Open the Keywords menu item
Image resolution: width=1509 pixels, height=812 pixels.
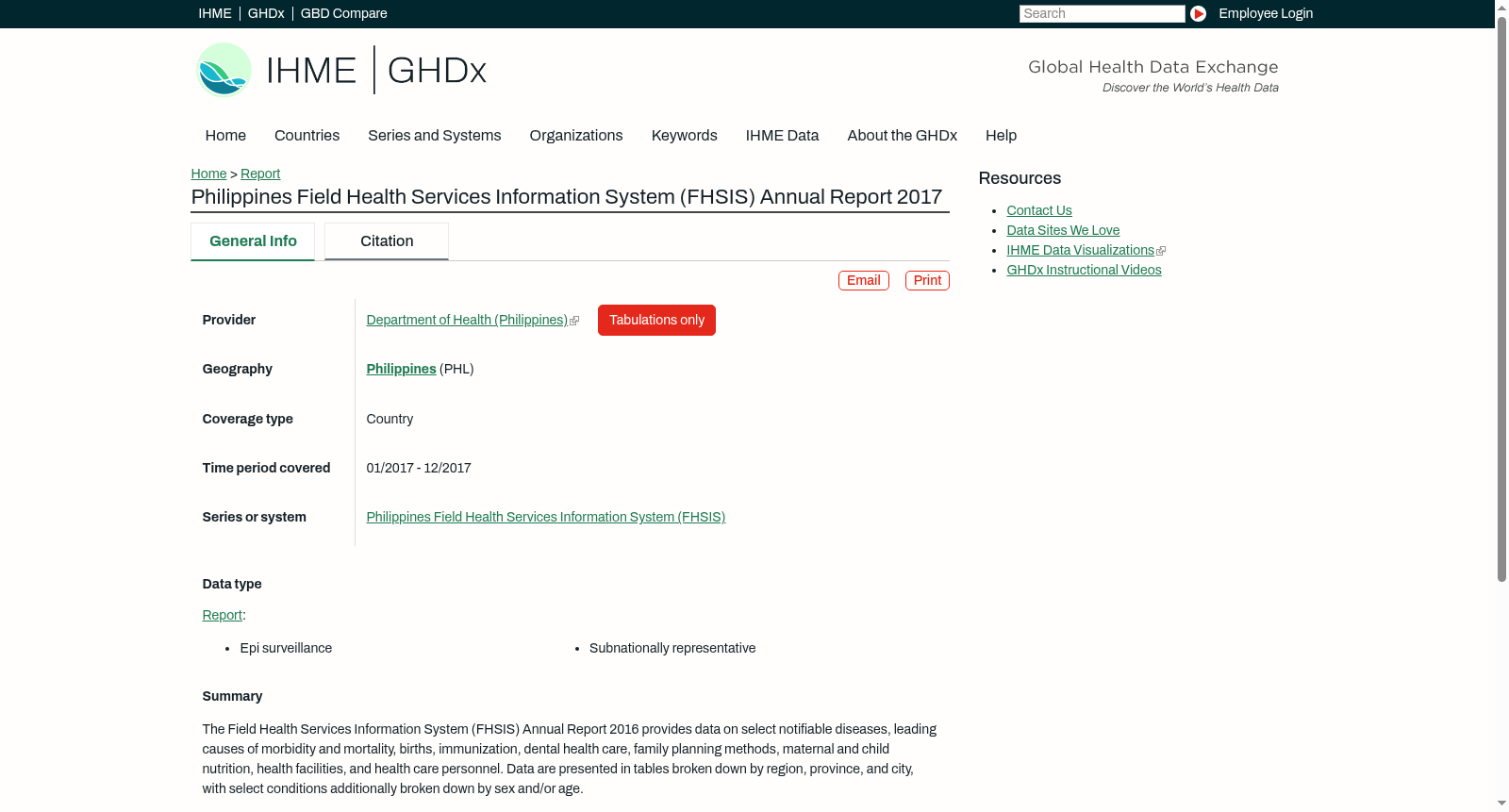coord(685,136)
